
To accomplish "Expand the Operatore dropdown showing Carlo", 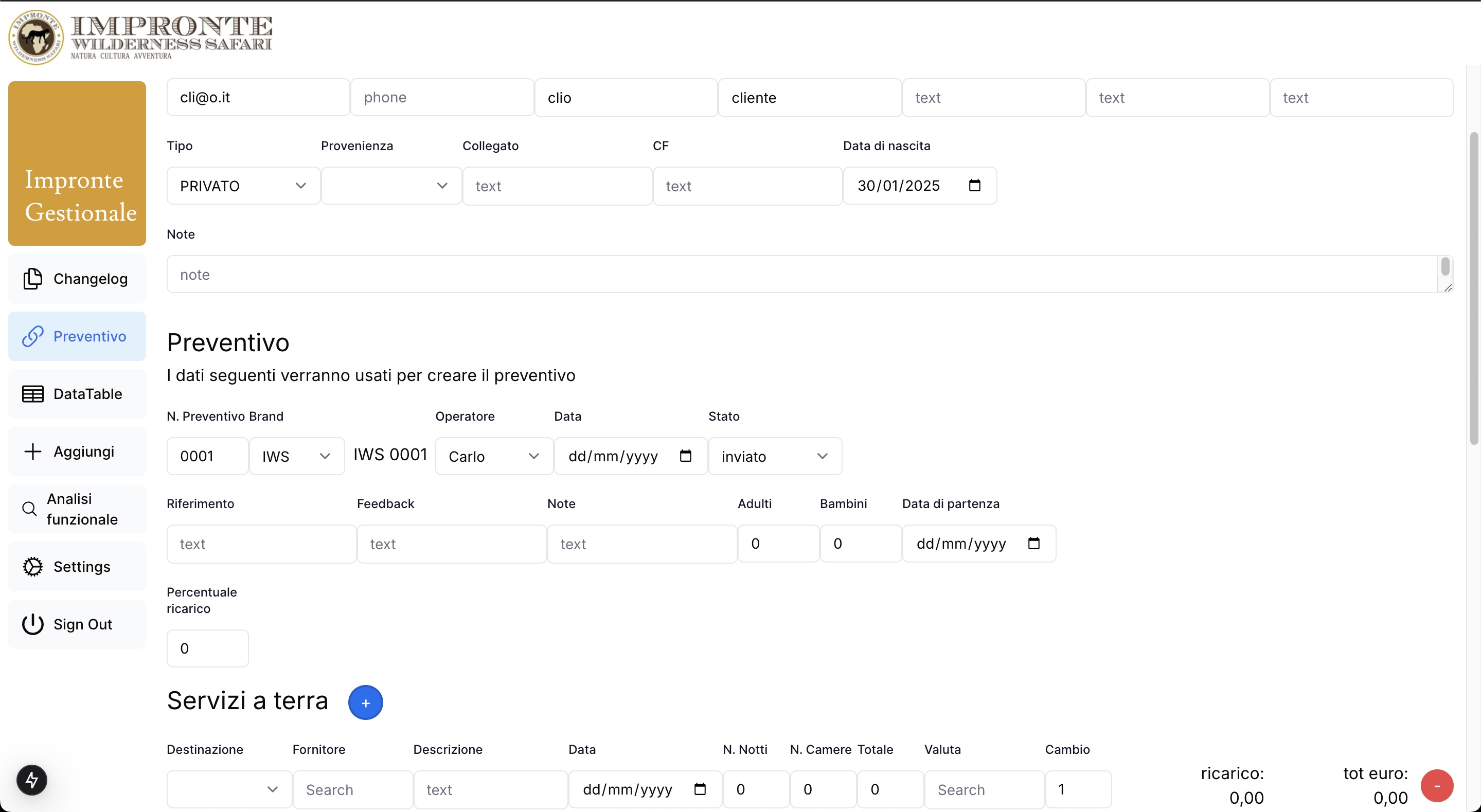I will tap(494, 456).
